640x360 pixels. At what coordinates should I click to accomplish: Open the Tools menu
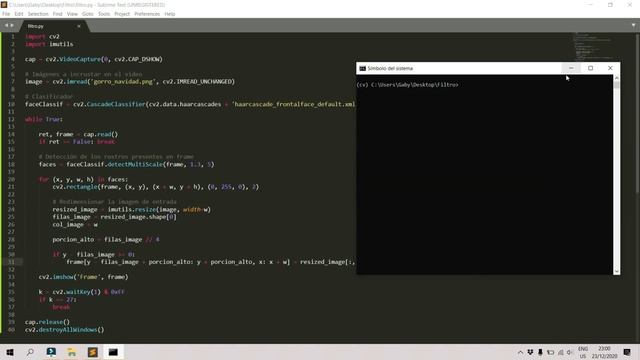104,14
